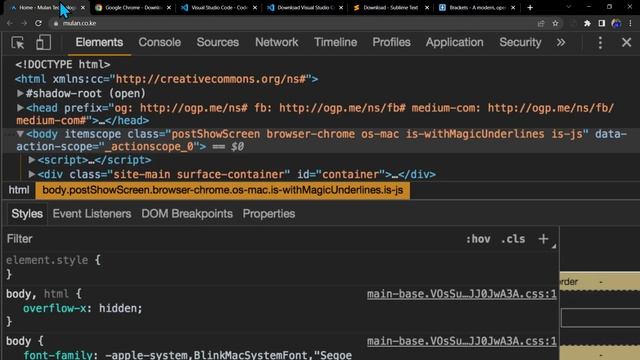Toggle the device toolbar icon

[43, 42]
